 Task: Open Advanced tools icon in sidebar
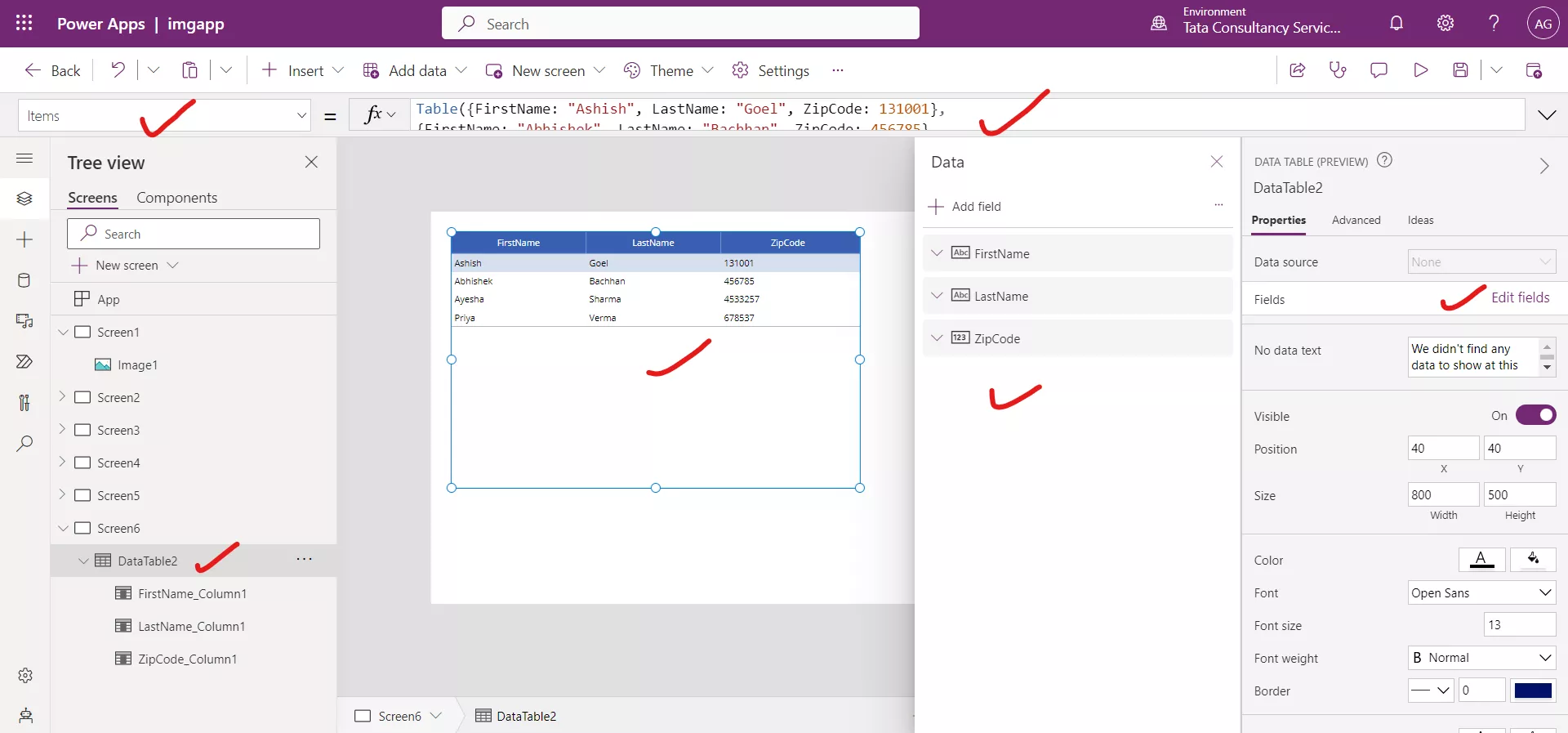24,403
